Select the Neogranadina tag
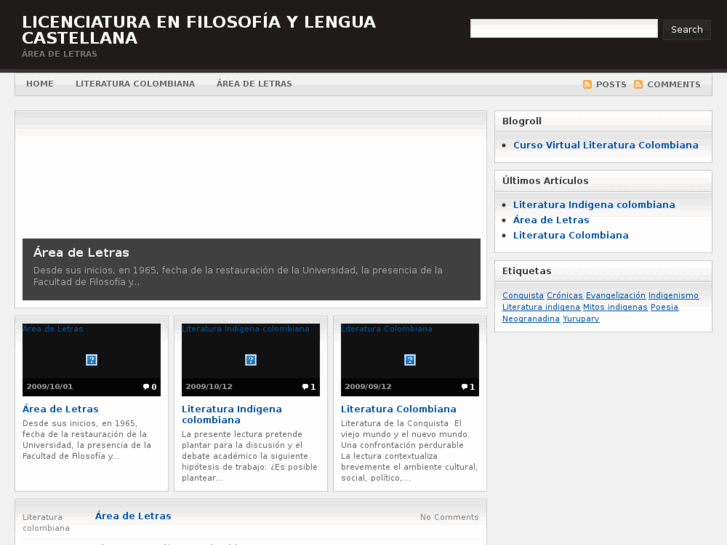This screenshot has height=545, width=727. point(531,319)
